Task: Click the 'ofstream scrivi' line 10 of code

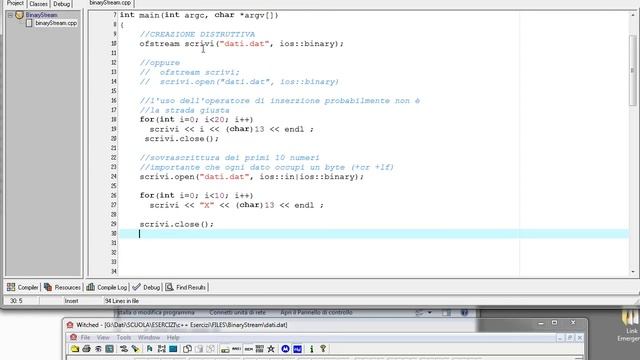Action: (x=242, y=44)
